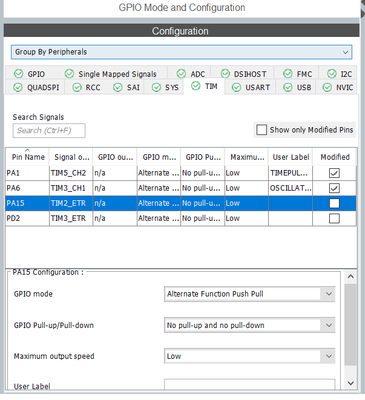Click the green status icon beside QUADSPI
The image size is (365, 400).
click(x=18, y=87)
